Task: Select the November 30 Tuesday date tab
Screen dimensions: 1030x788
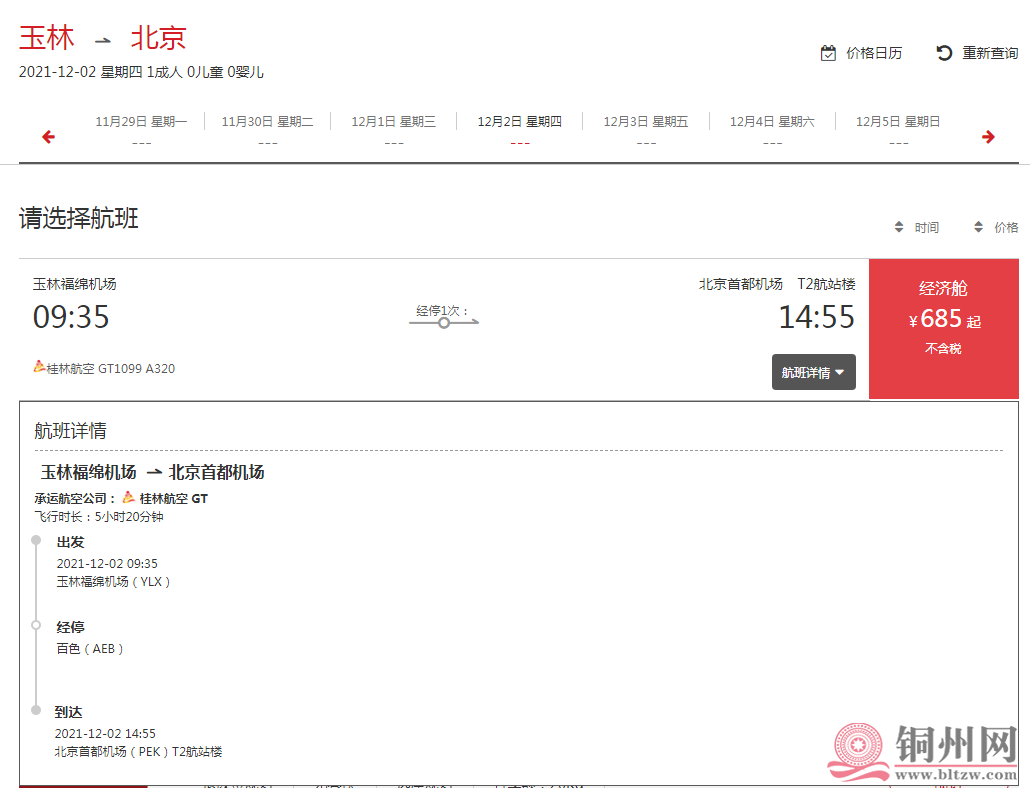Action: (267, 131)
